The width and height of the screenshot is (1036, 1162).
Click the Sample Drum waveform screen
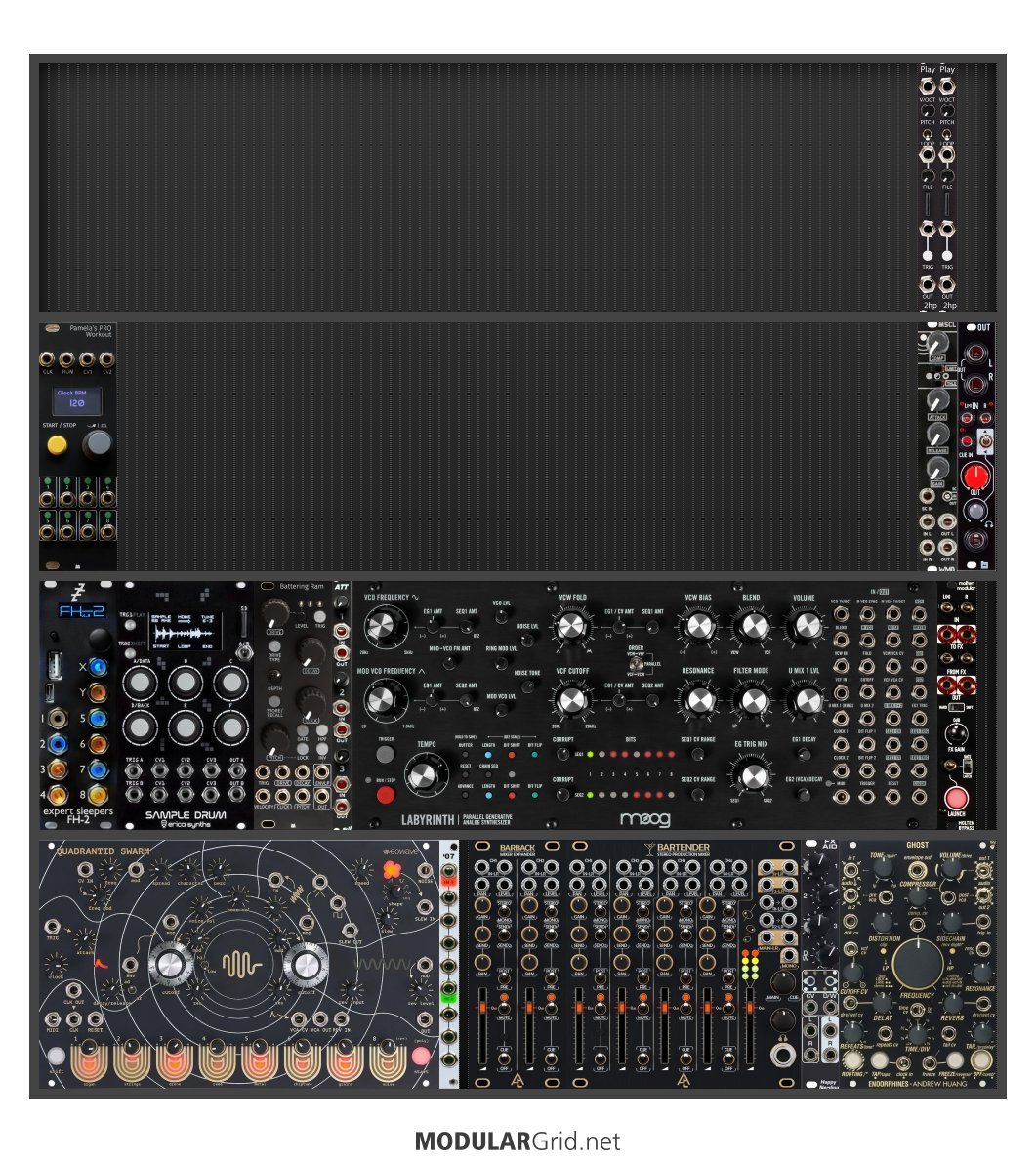184,632
